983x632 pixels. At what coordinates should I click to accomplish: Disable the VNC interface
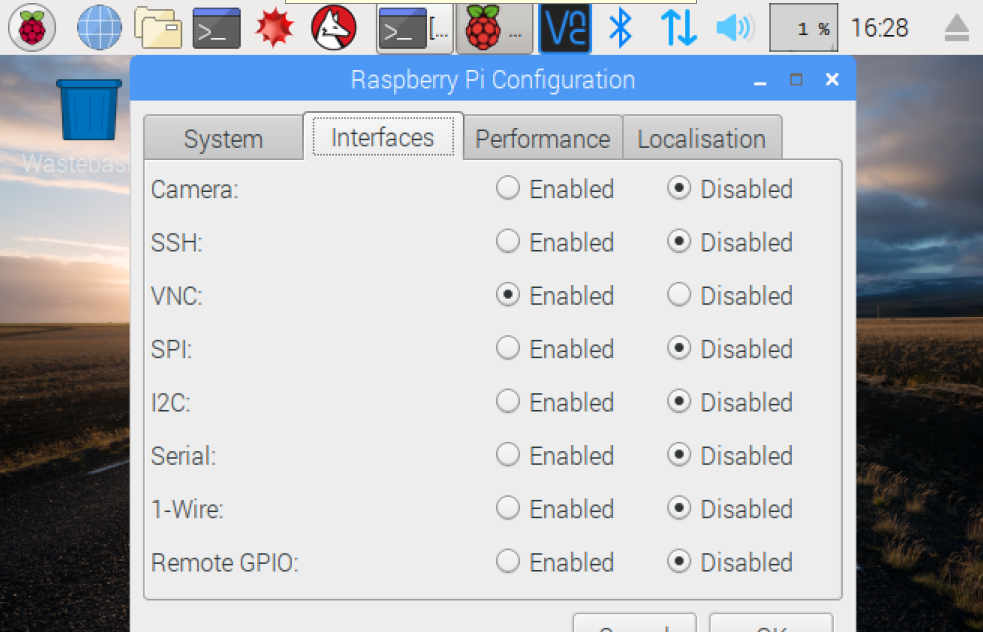coord(679,295)
